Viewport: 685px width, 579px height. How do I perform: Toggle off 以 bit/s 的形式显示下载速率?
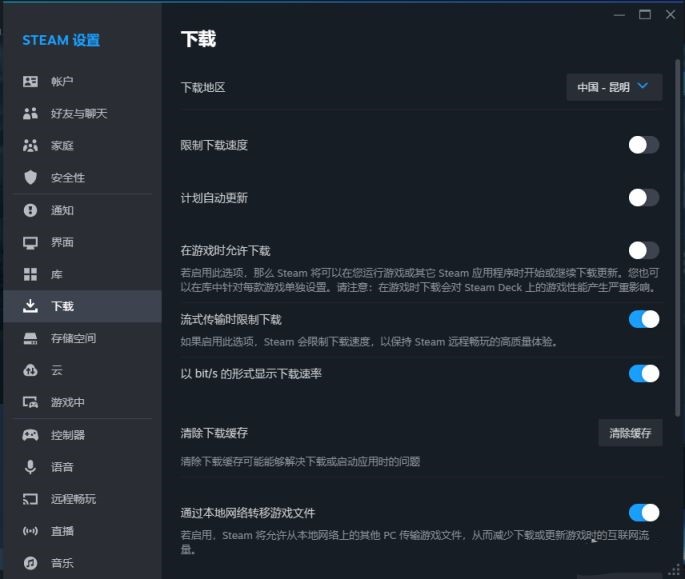click(x=644, y=374)
